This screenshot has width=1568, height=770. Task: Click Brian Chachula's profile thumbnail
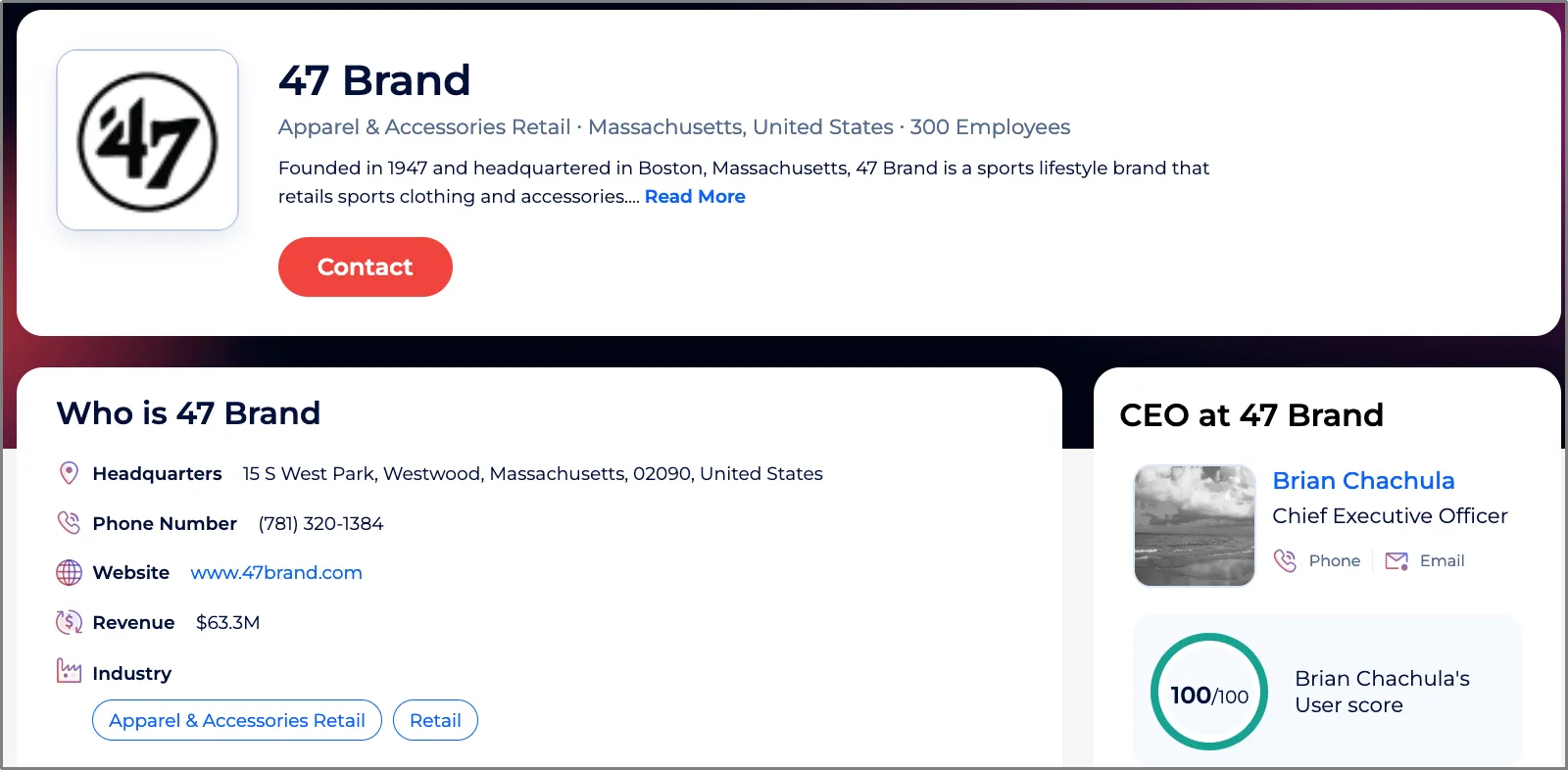pos(1194,525)
